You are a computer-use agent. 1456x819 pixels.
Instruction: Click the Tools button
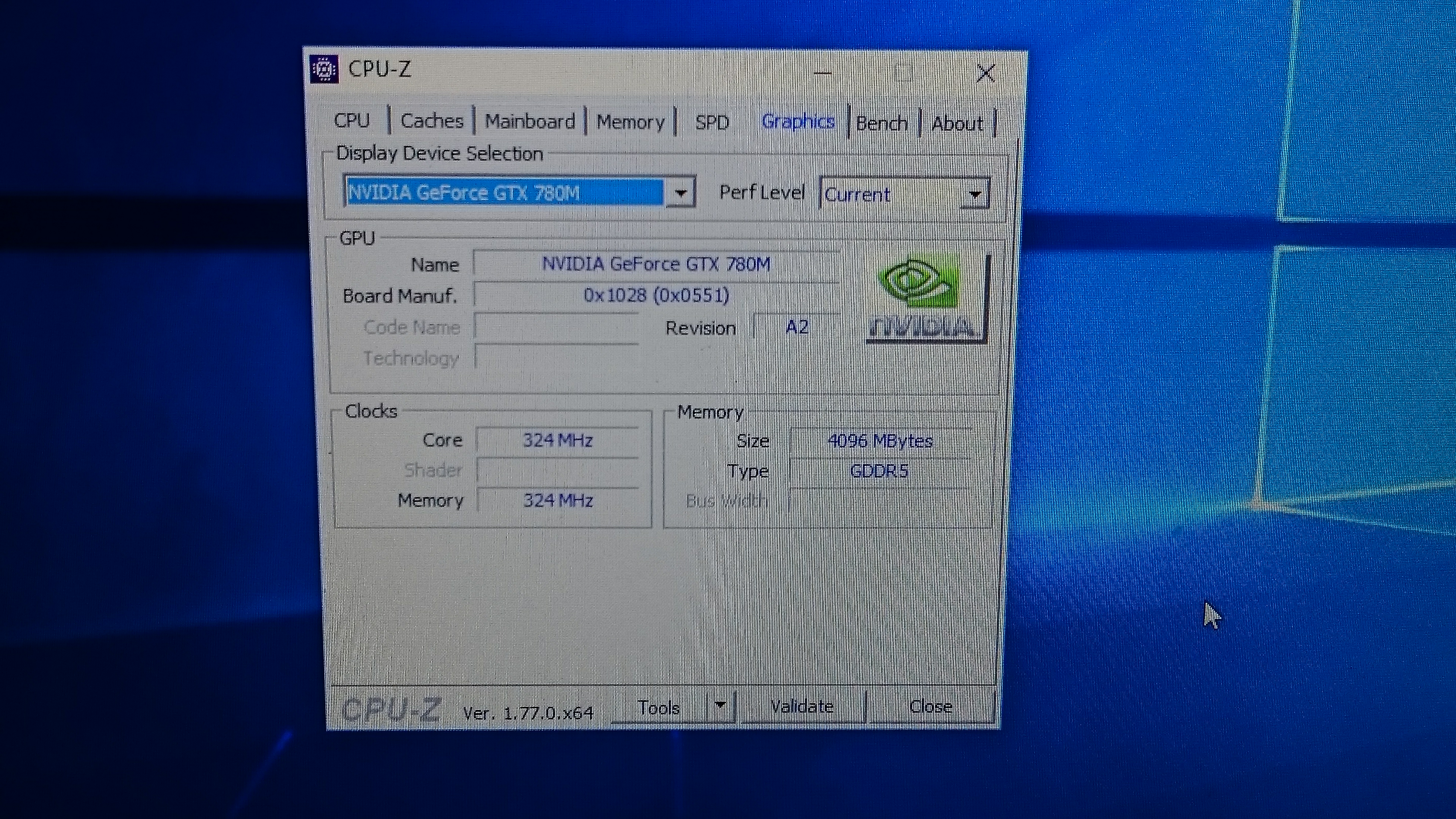click(659, 707)
